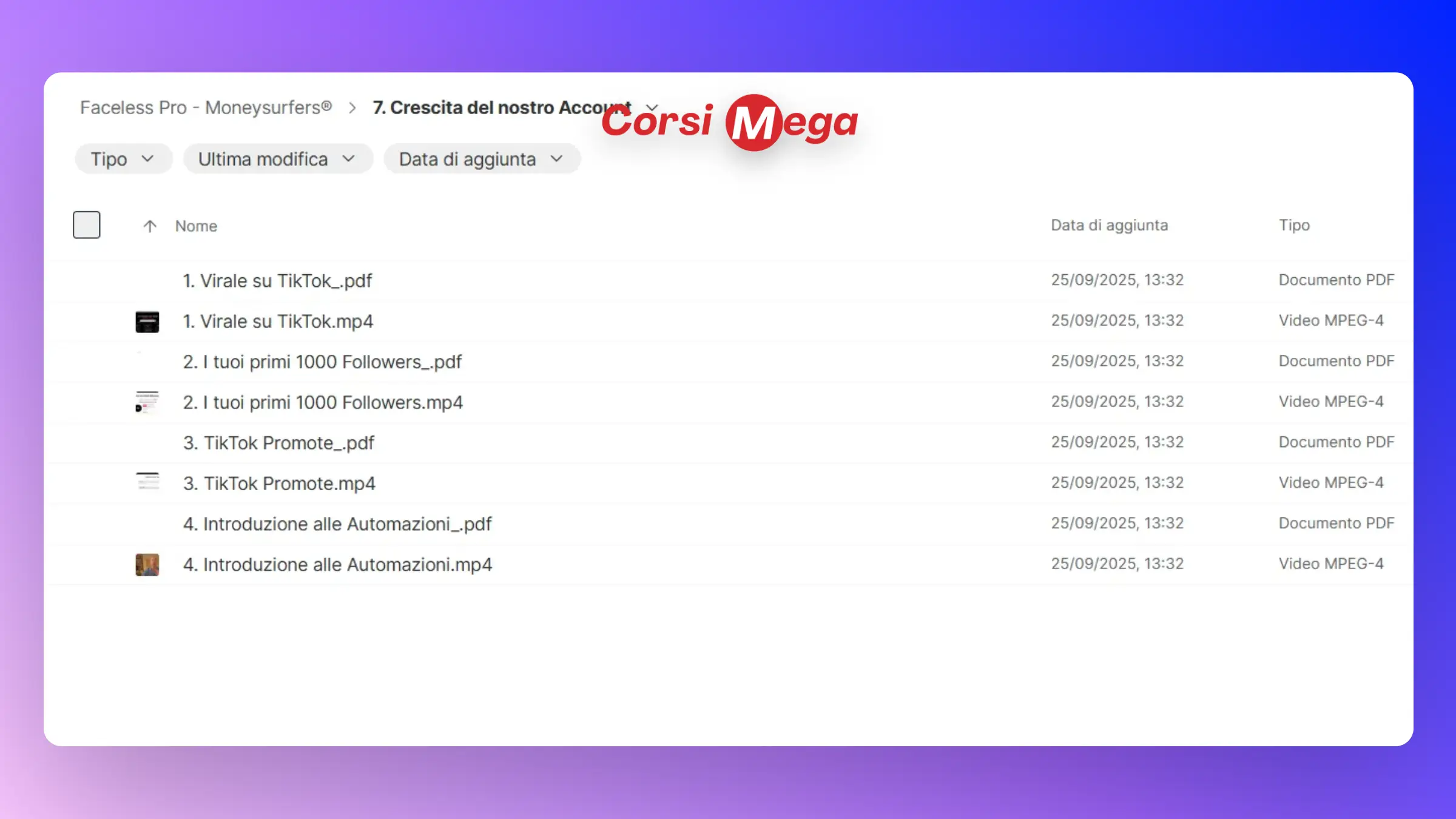Image resolution: width=1456 pixels, height=819 pixels.
Task: Open the Data di aggiunta filter dropdown
Action: pos(482,159)
